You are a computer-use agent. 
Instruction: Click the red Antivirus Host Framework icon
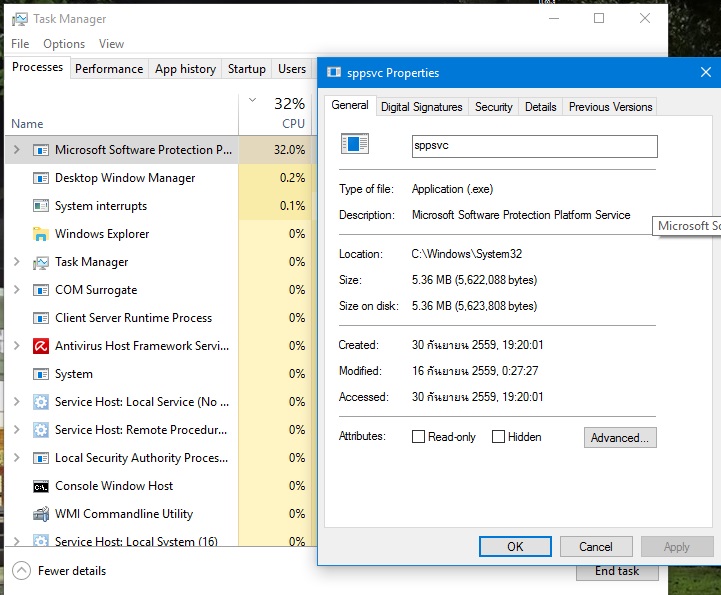(x=41, y=346)
